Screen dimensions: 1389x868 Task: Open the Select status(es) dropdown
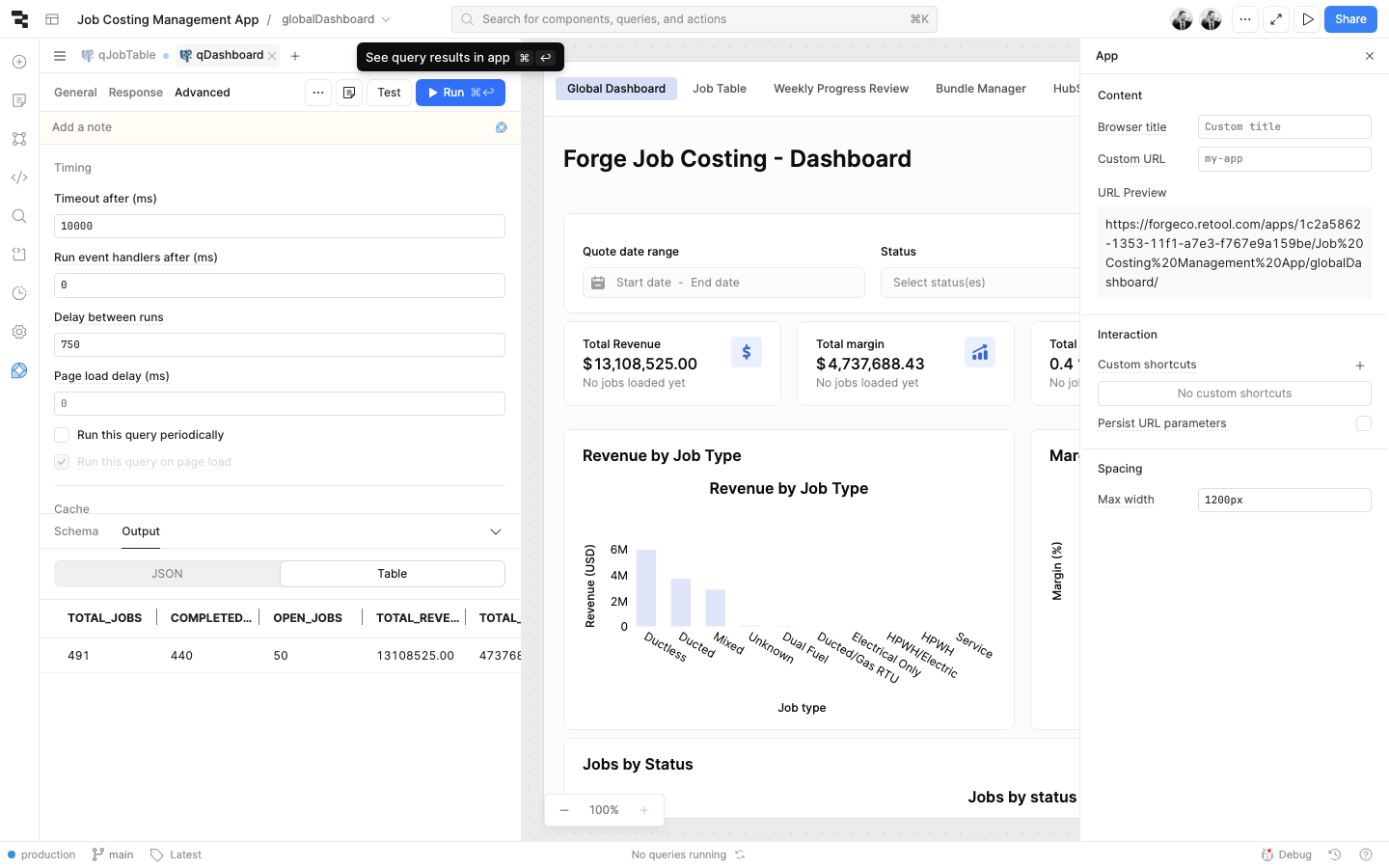[979, 283]
